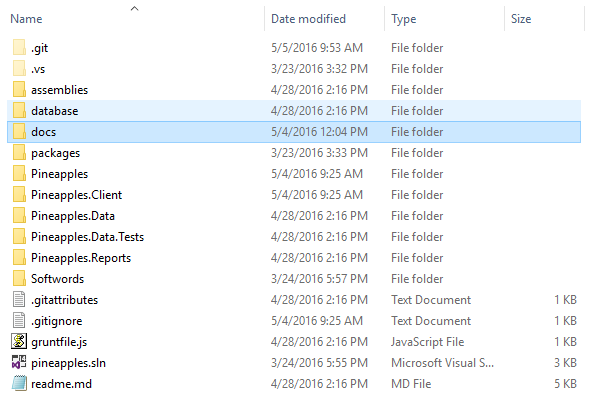Select the Softwords folder icon

pyautogui.click(x=19, y=278)
